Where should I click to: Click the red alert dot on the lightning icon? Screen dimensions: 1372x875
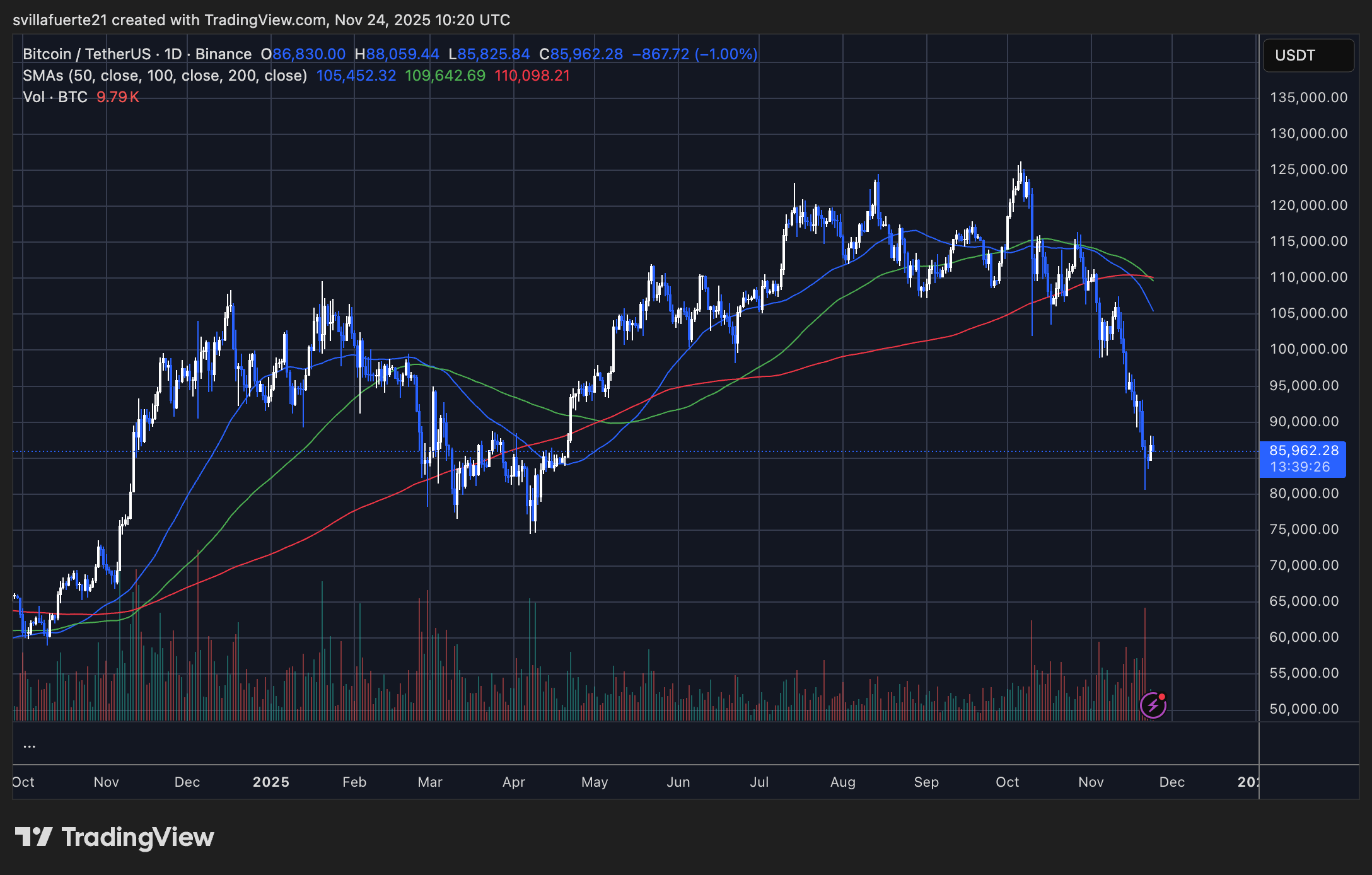[x=1161, y=696]
